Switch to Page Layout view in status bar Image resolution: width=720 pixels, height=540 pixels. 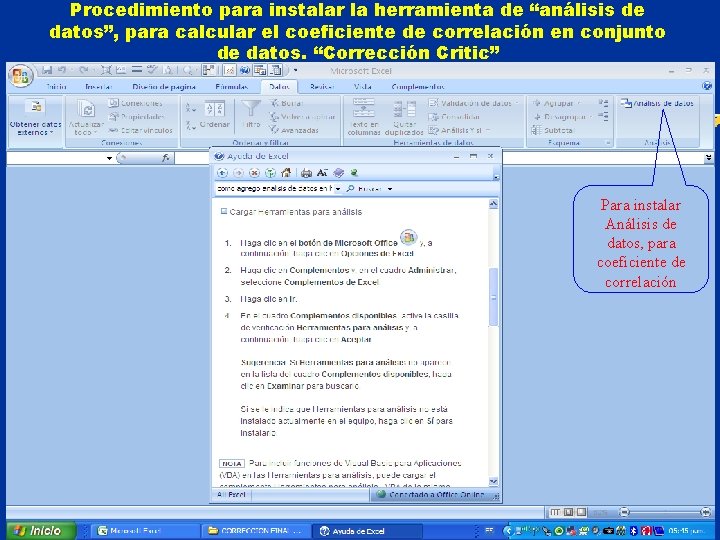click(x=568, y=512)
